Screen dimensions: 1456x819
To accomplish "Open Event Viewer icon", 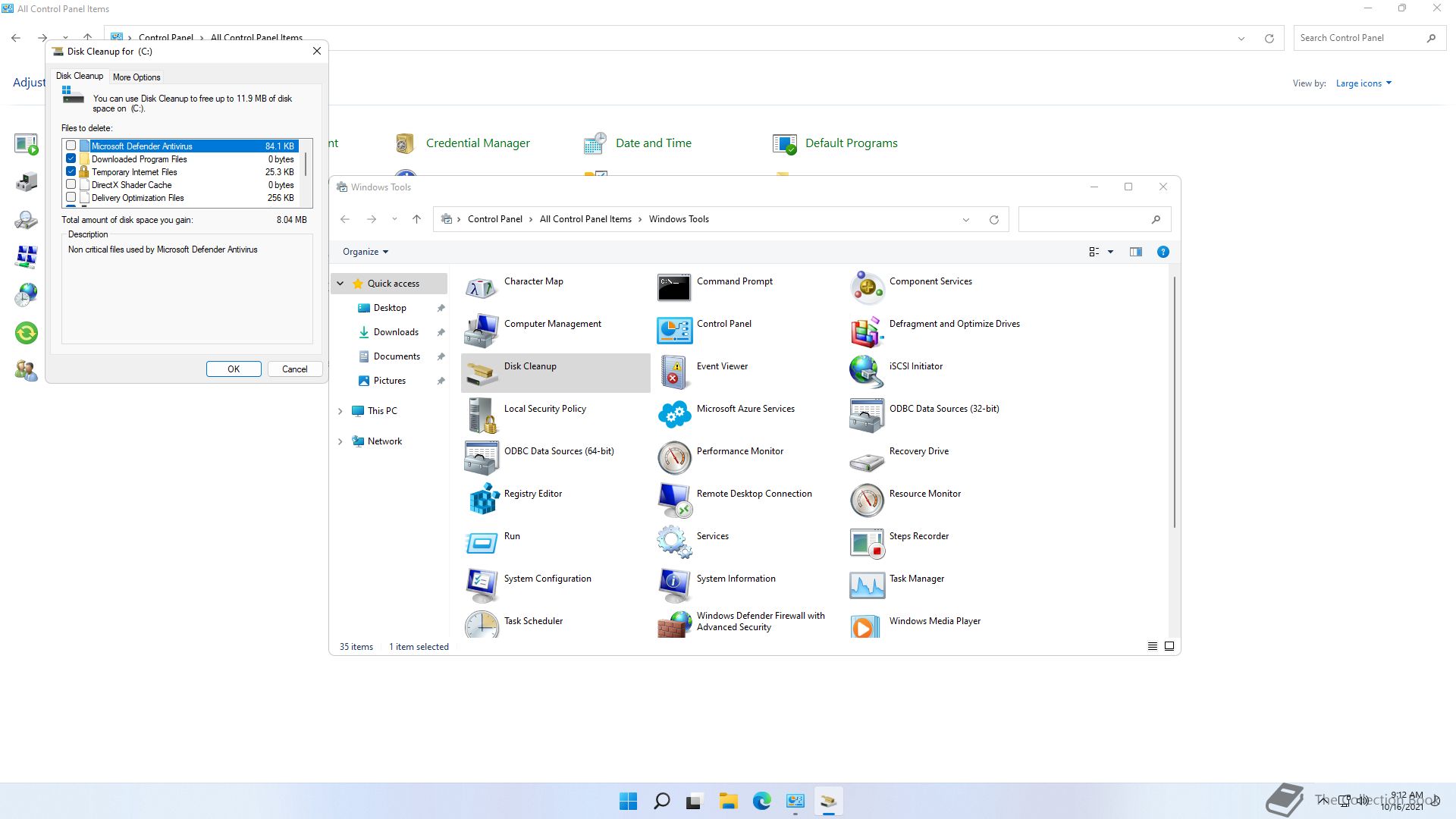I will click(674, 373).
